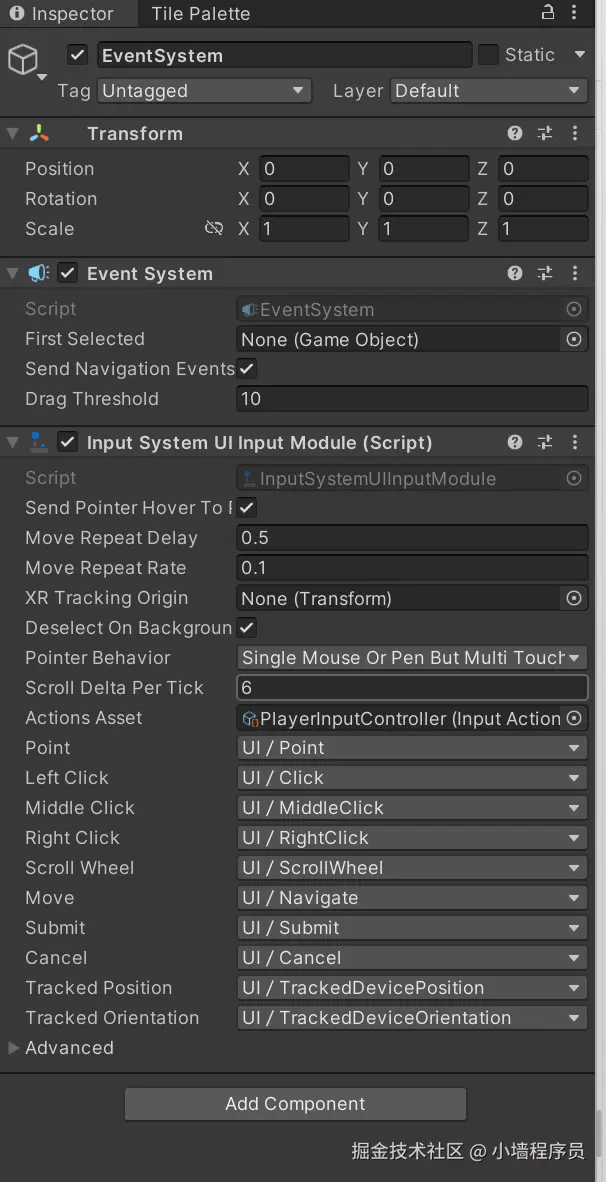Screen dimensions: 606x1182
Task: Uncheck Send Navigation Events
Action: pyautogui.click(x=247, y=369)
